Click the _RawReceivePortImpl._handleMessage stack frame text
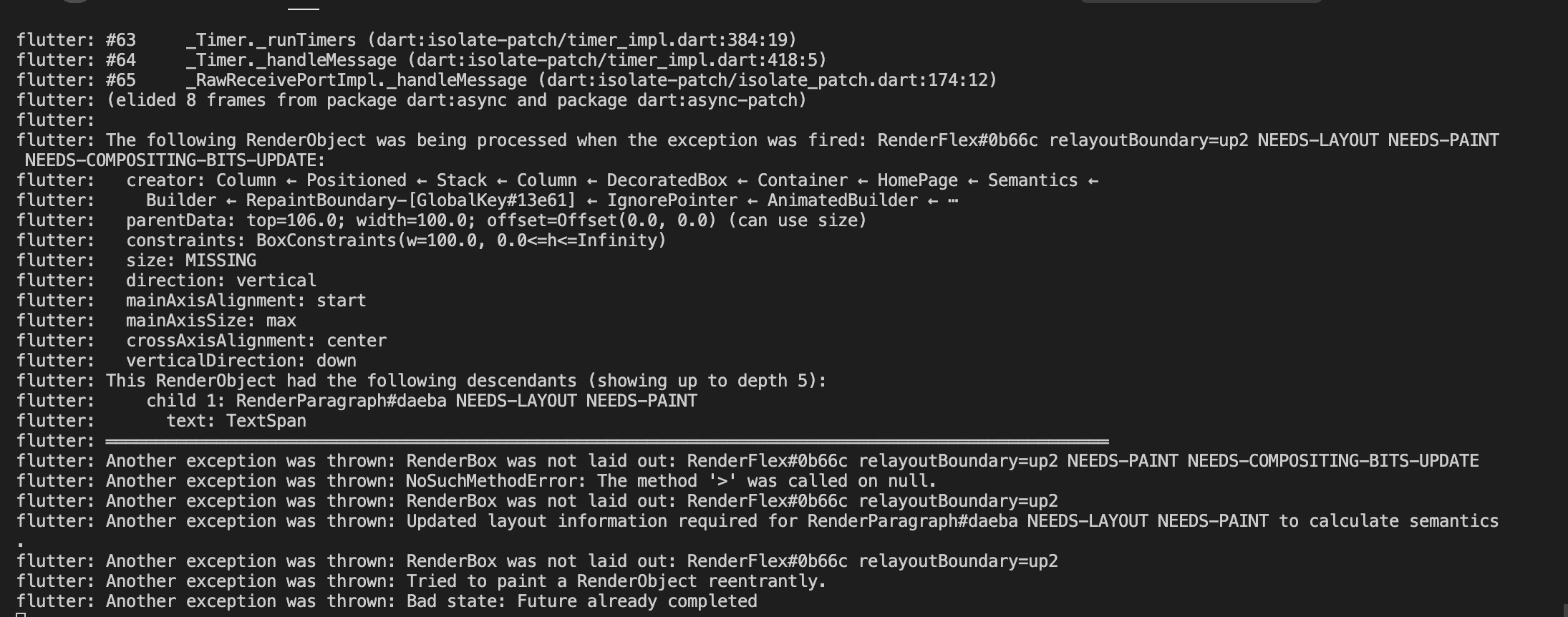 click(x=356, y=80)
